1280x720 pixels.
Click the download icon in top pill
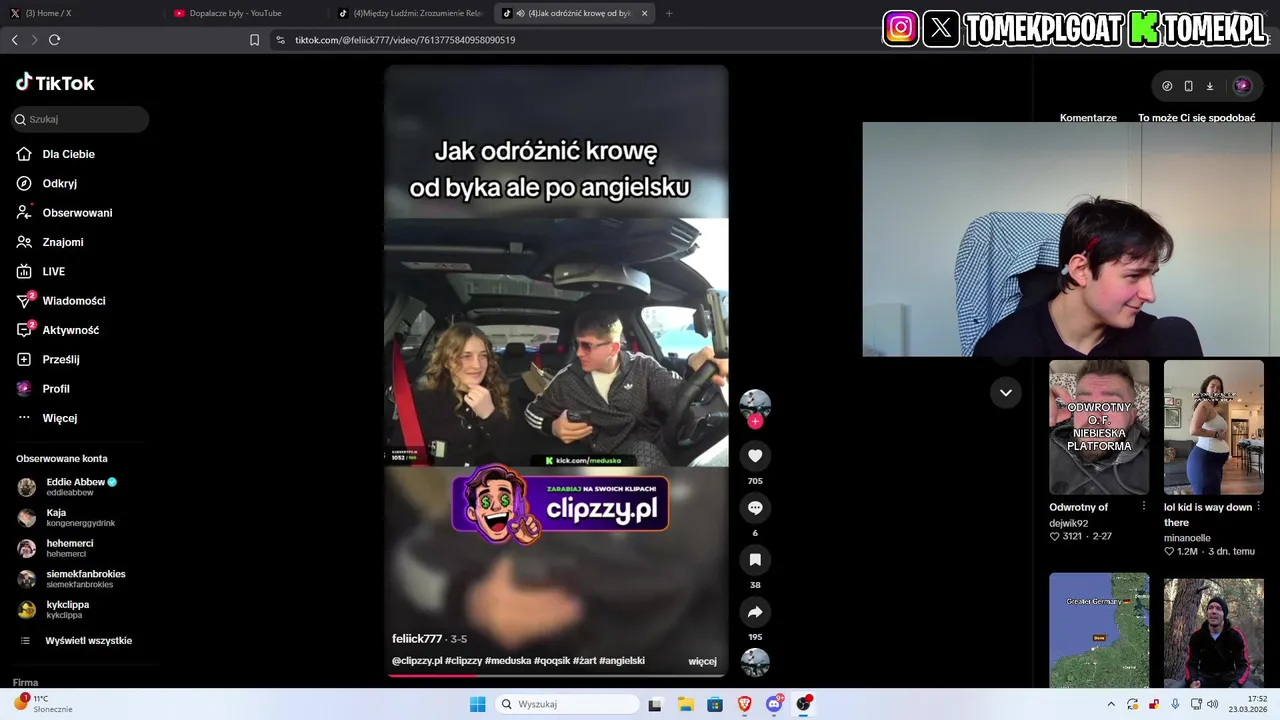click(x=1209, y=86)
